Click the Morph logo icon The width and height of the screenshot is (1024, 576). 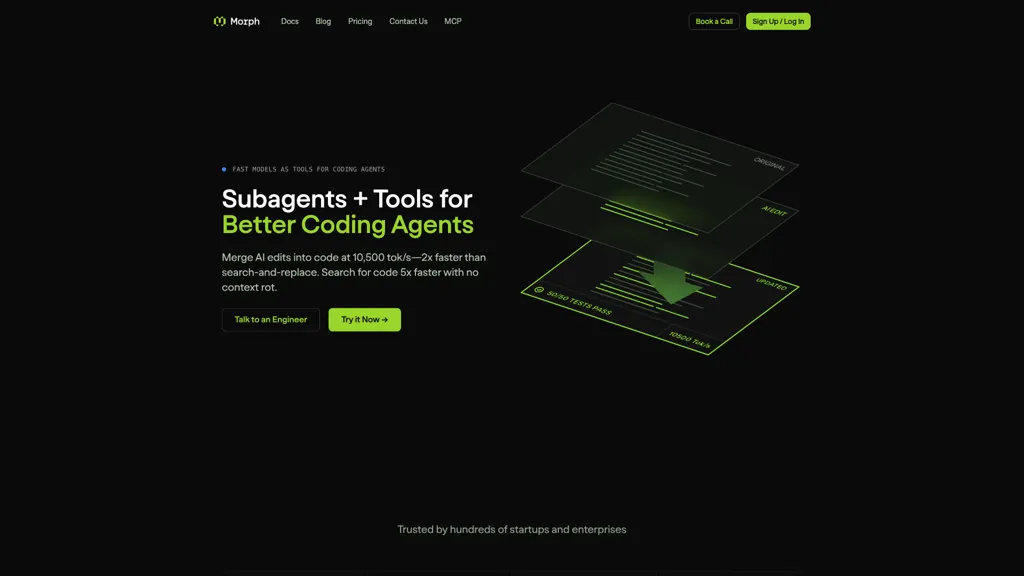219,21
